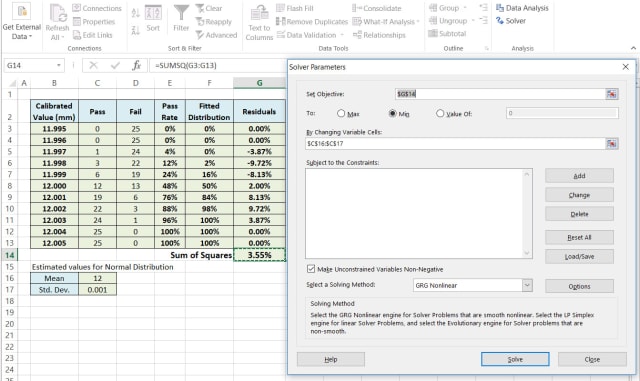Collapse dialog via Set Objective range selector icon

coord(611,94)
